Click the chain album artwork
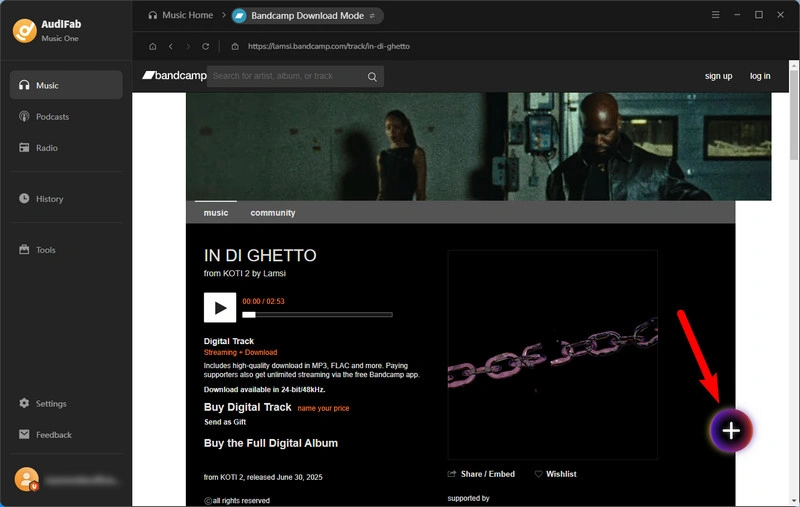This screenshot has height=507, width=800. coord(553,355)
